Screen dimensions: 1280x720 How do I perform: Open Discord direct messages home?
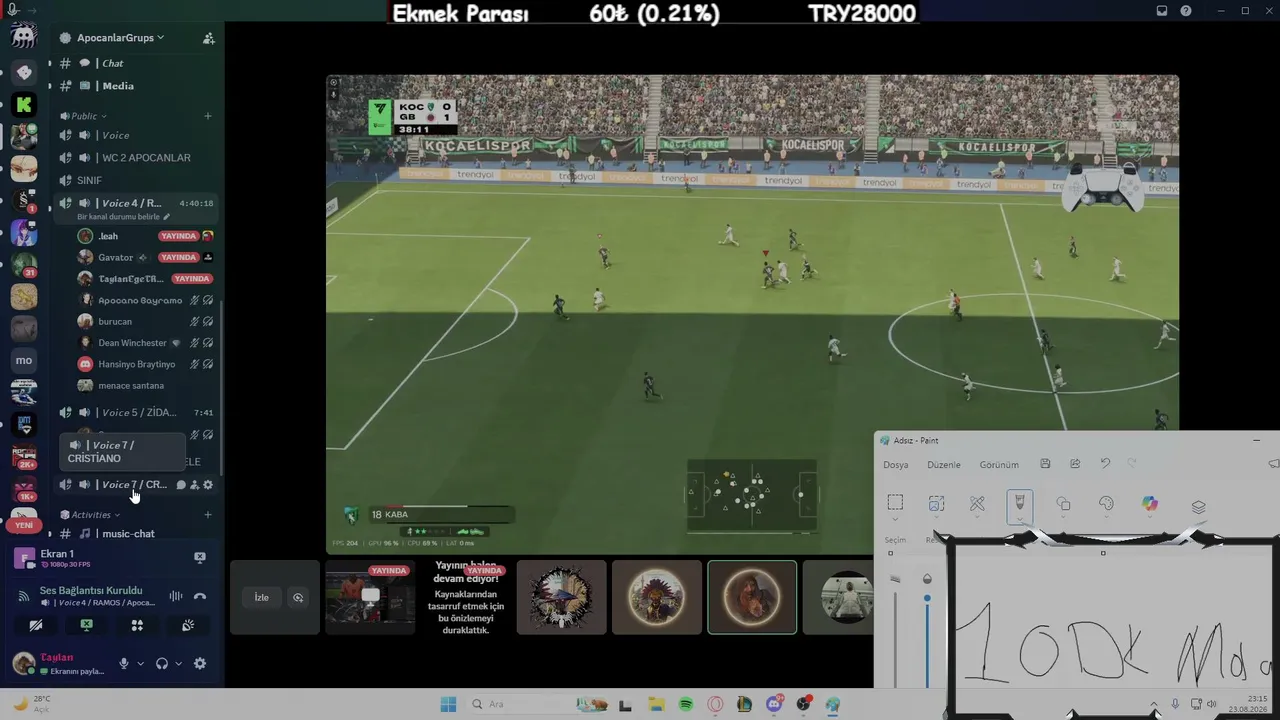(x=24, y=37)
